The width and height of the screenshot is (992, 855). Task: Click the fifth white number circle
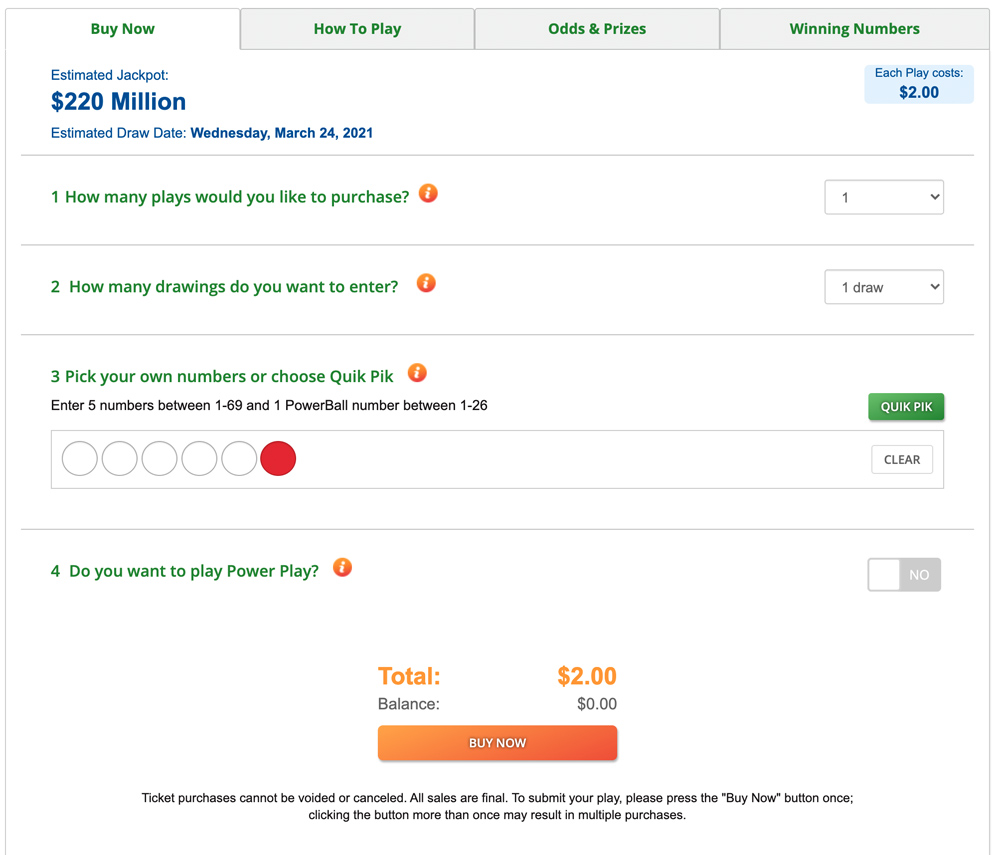point(239,458)
